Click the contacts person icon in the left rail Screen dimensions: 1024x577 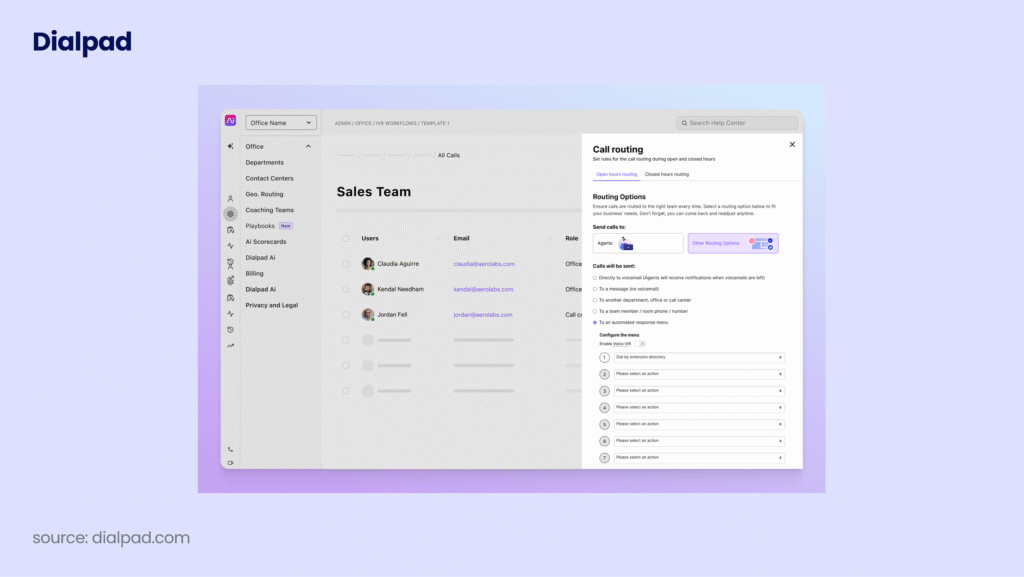(x=229, y=199)
